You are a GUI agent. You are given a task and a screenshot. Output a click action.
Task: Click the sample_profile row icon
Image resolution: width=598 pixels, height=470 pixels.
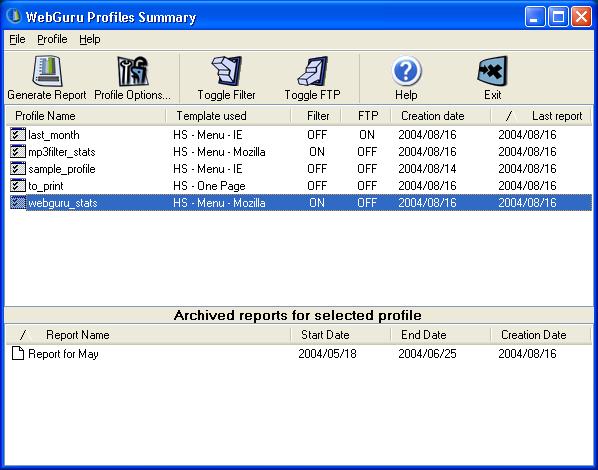[x=18, y=169]
